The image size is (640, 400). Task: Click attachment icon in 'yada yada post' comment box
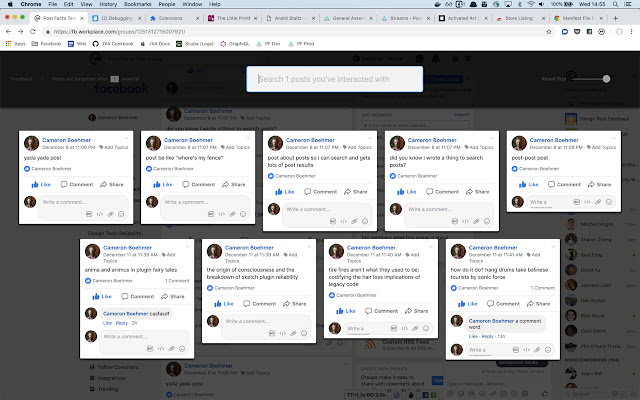point(110,214)
